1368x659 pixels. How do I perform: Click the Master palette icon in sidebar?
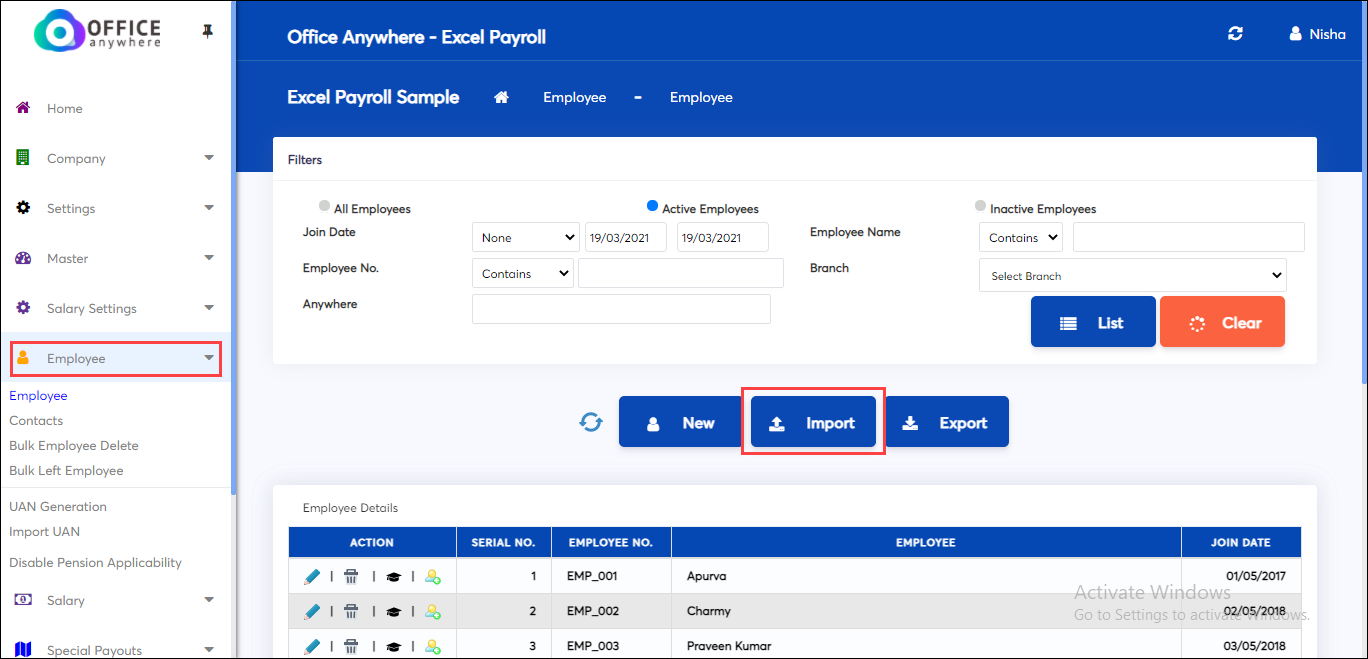[23, 257]
